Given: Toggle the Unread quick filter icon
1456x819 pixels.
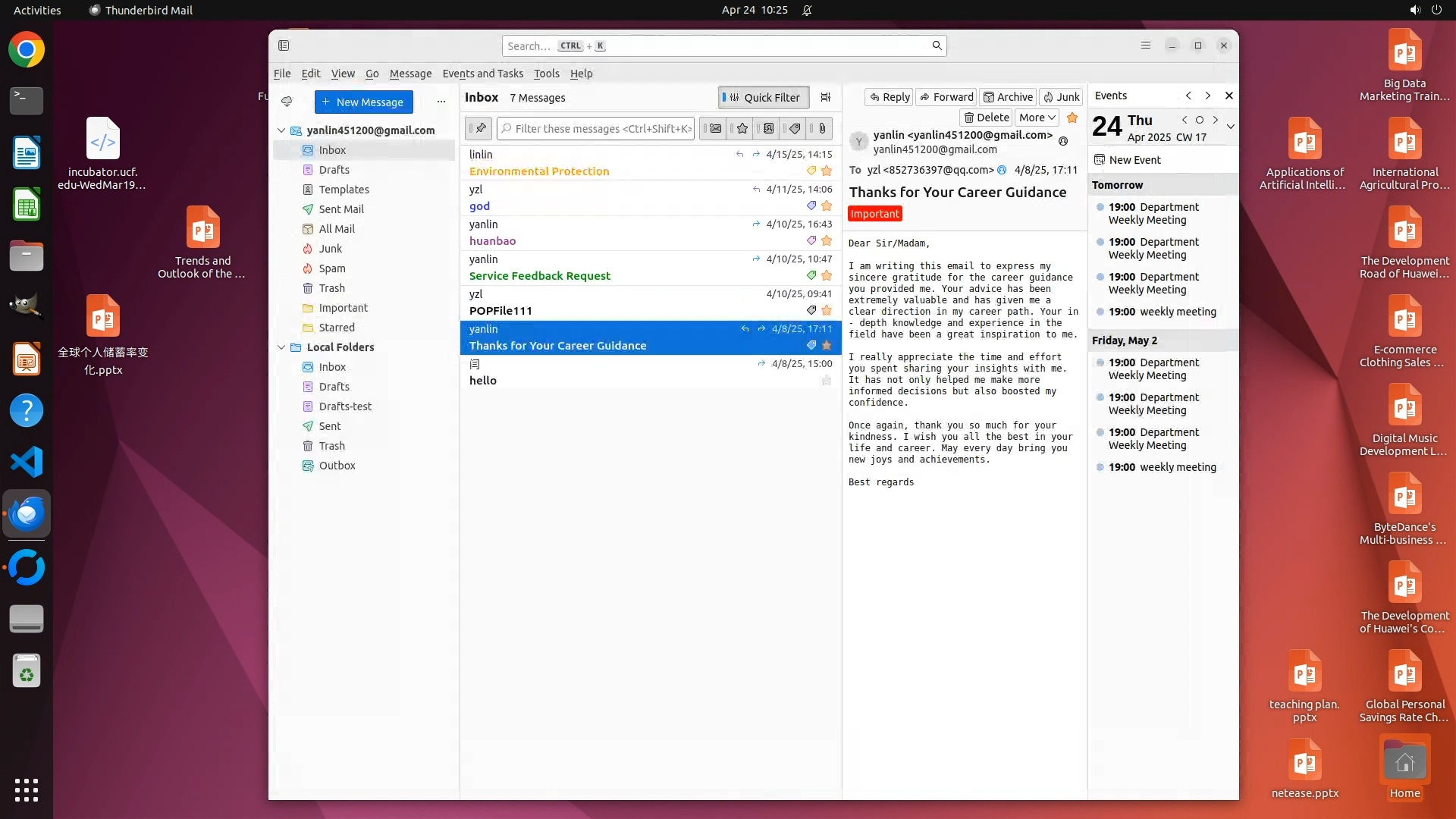Looking at the screenshot, I should coord(714,128).
